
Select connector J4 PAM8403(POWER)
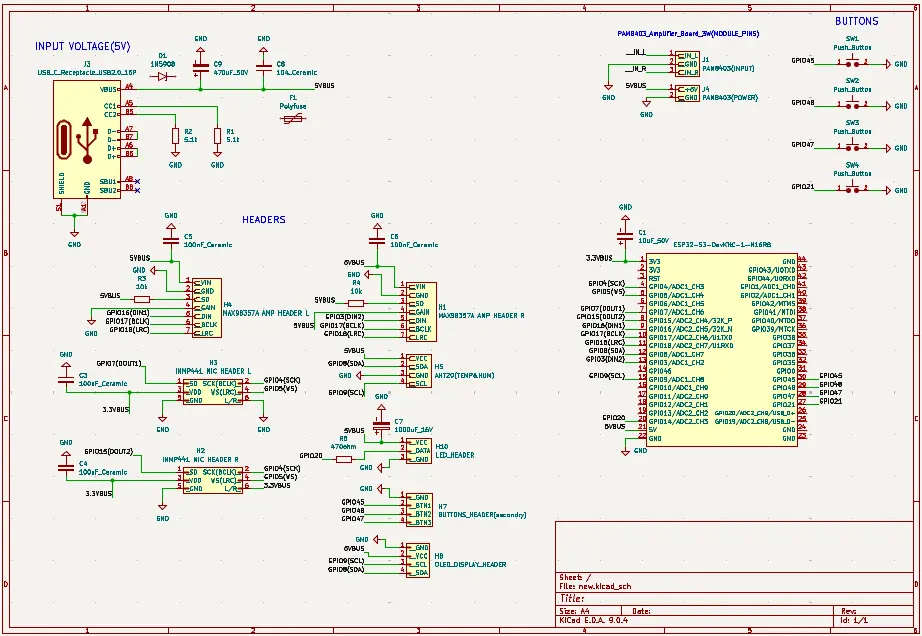[x=687, y=93]
